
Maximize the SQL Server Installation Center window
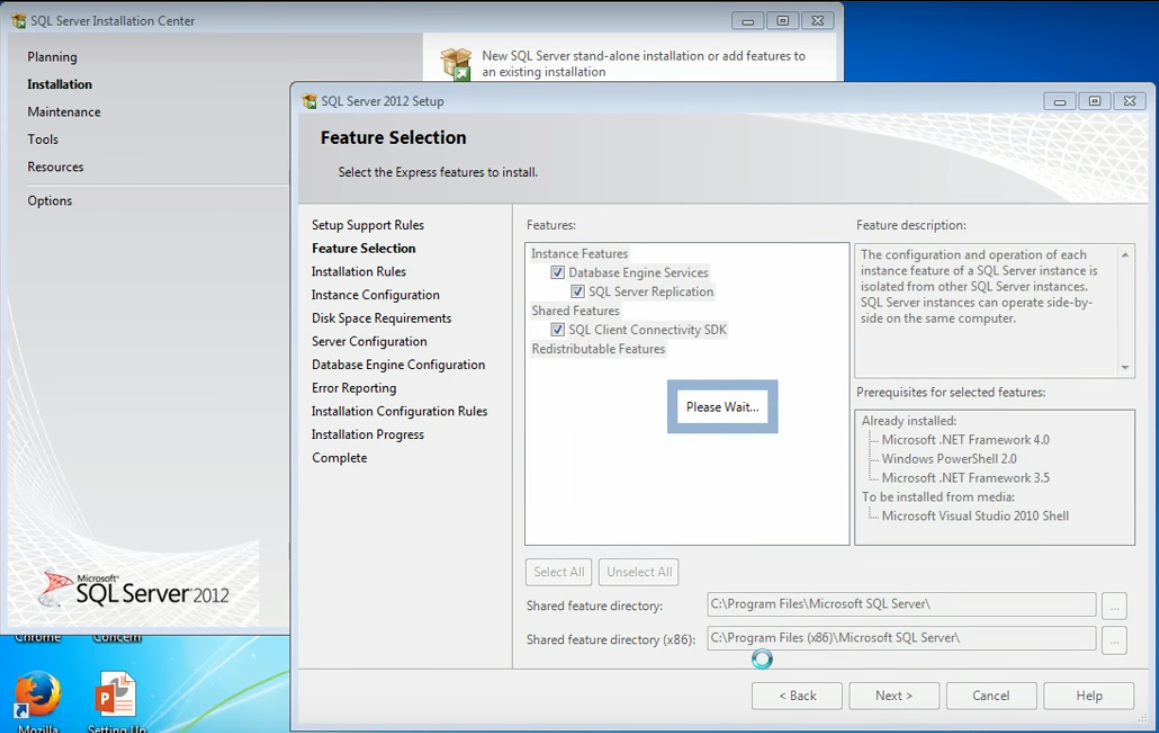783,21
